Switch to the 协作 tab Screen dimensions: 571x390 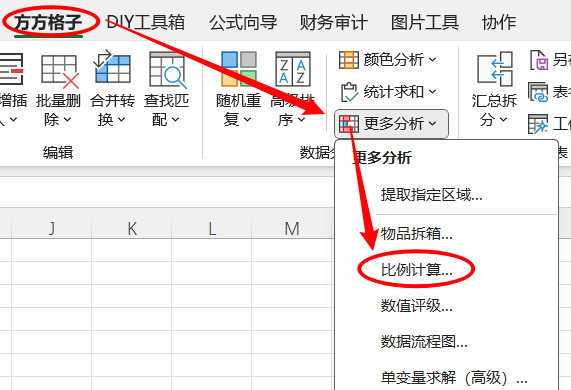pos(499,22)
